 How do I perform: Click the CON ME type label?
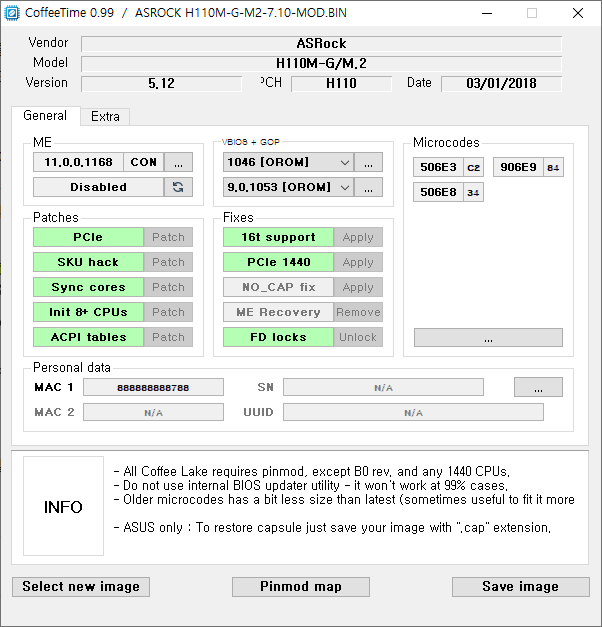click(144, 162)
